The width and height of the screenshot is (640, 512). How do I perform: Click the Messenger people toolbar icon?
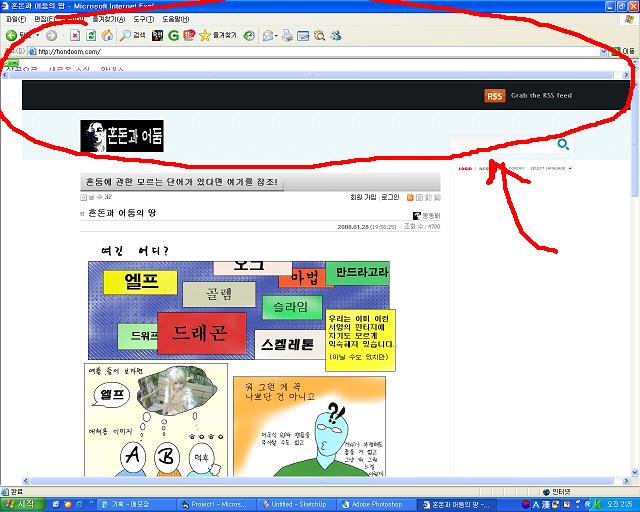click(336, 36)
